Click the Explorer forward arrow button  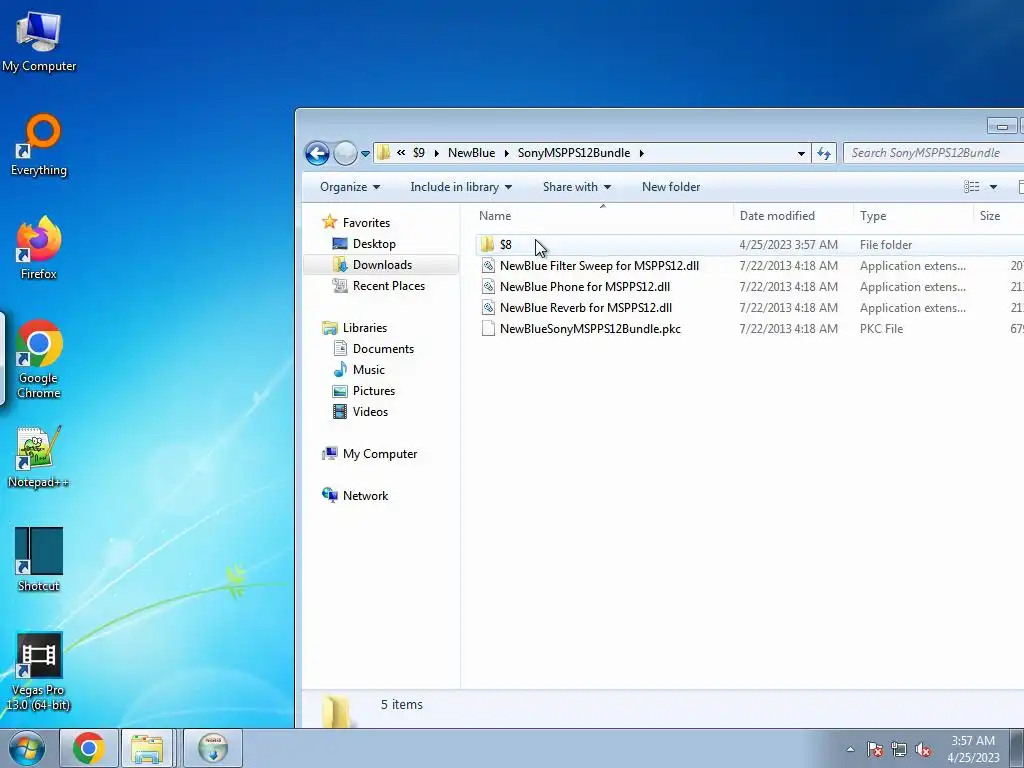(345, 153)
